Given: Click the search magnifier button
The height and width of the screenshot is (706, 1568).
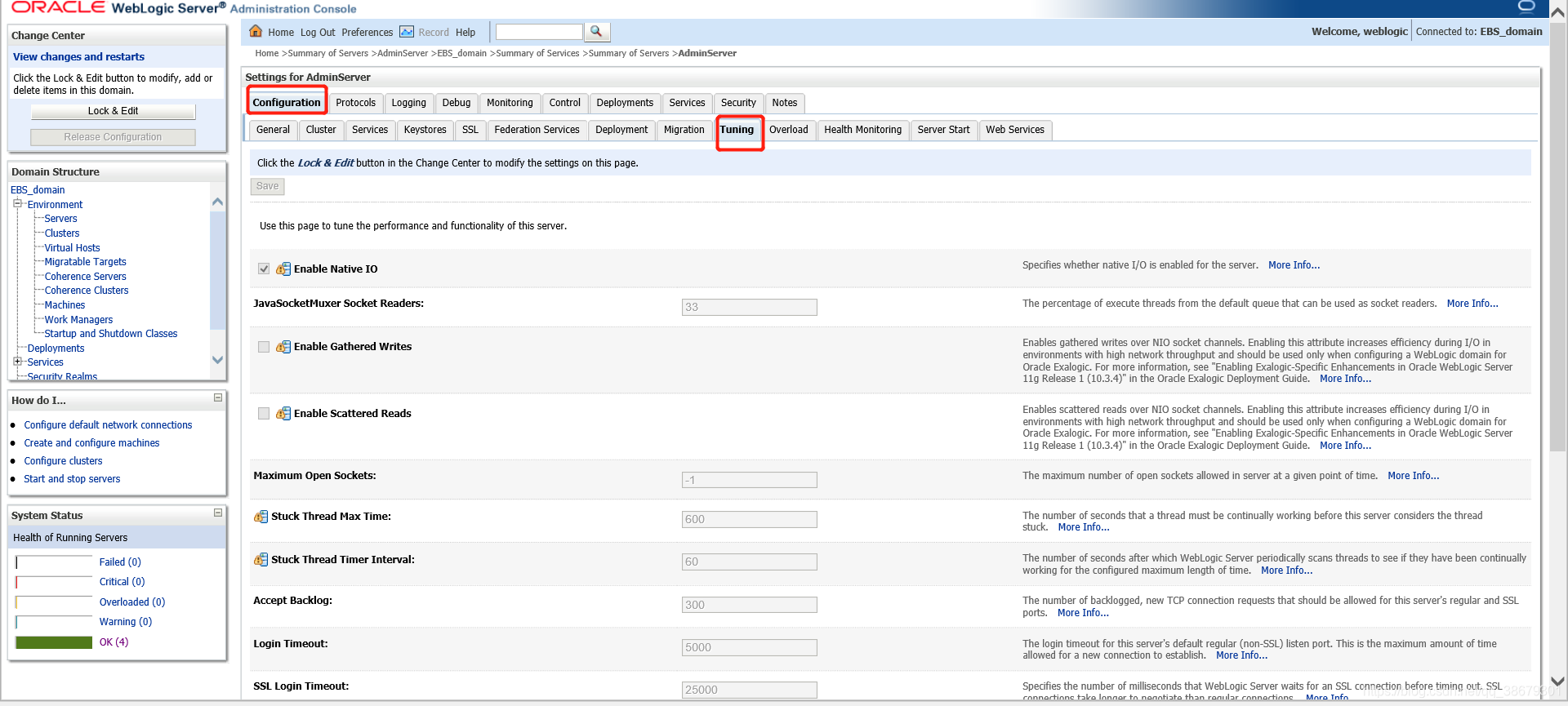Looking at the screenshot, I should tap(597, 32).
